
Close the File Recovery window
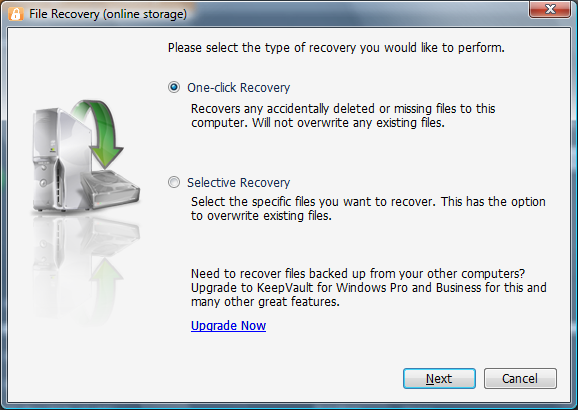tap(550, 9)
